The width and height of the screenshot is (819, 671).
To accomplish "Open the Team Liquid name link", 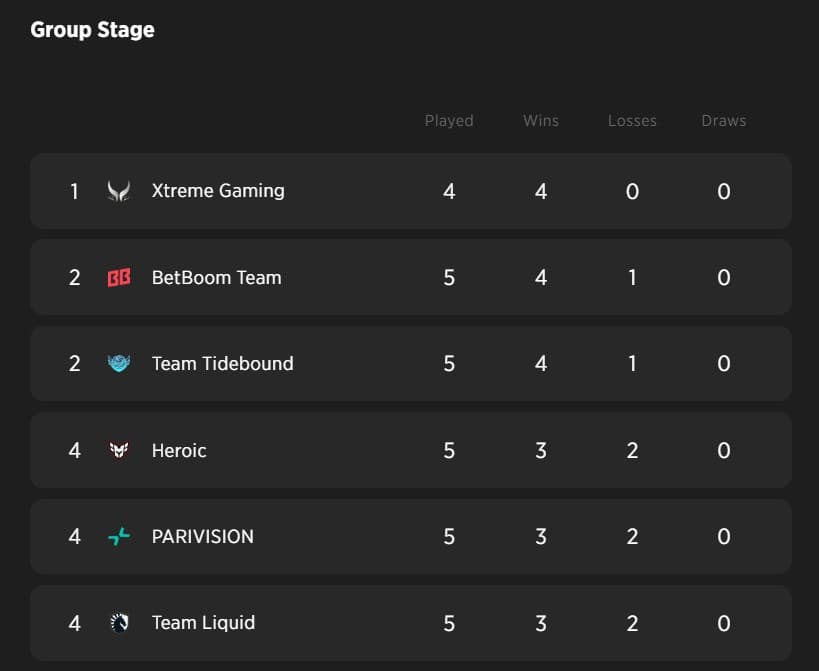I will 203,622.
